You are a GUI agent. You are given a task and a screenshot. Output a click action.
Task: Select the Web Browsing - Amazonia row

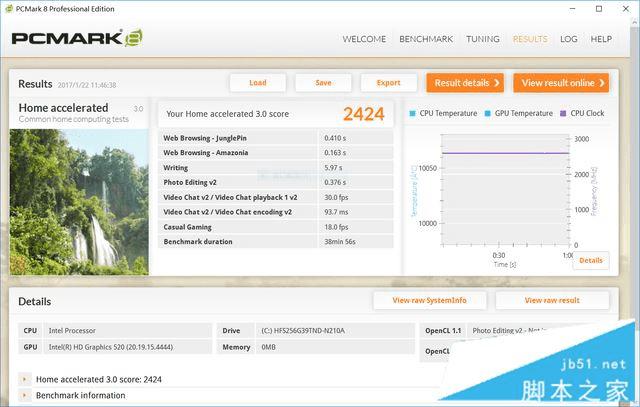(276, 153)
